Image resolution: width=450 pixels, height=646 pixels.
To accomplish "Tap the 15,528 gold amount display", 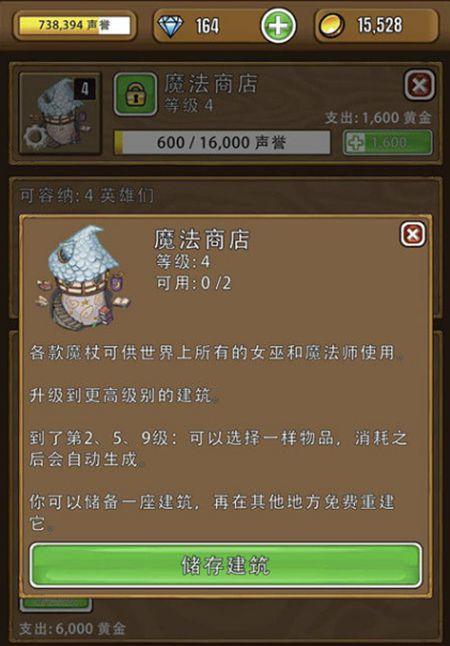I will coord(380,26).
